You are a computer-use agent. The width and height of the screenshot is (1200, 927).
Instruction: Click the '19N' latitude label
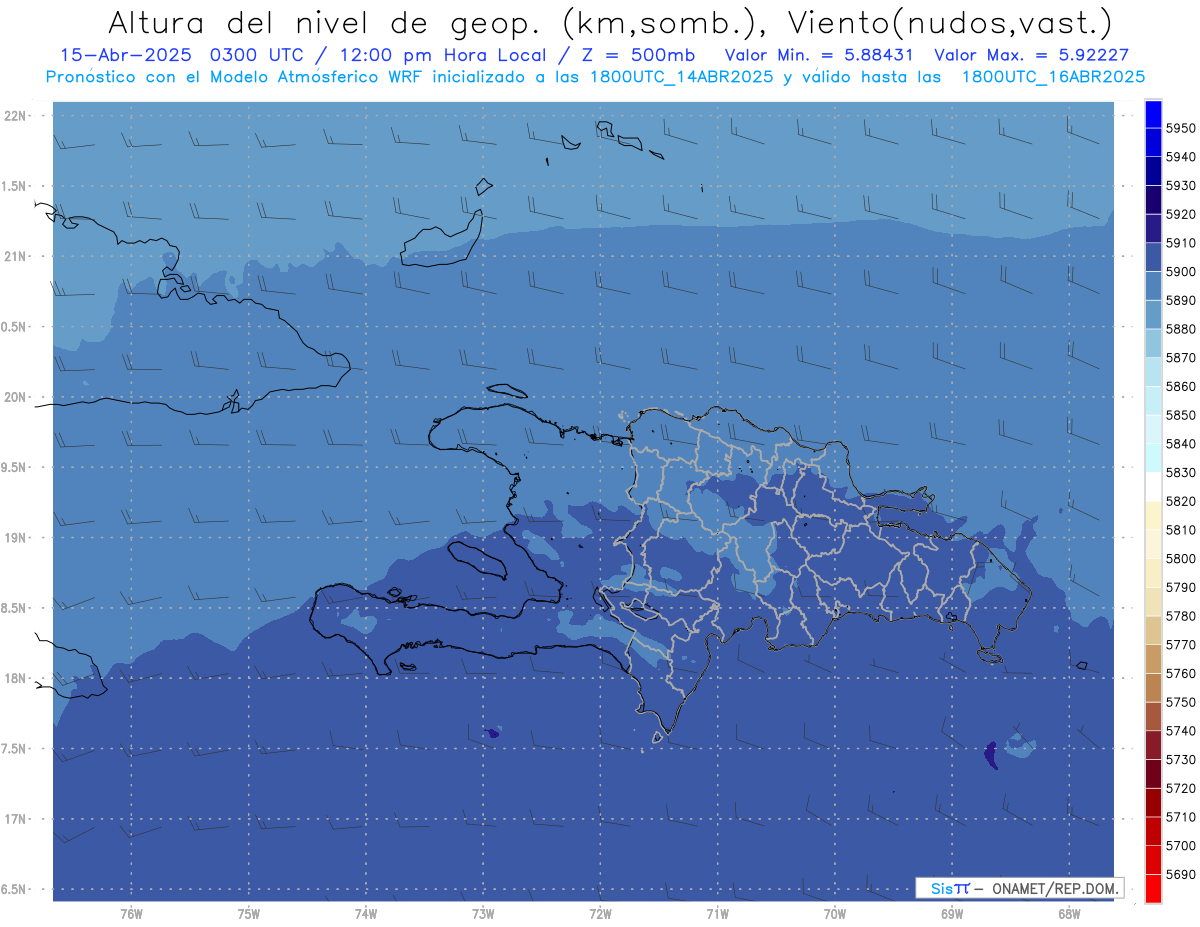pos(15,538)
